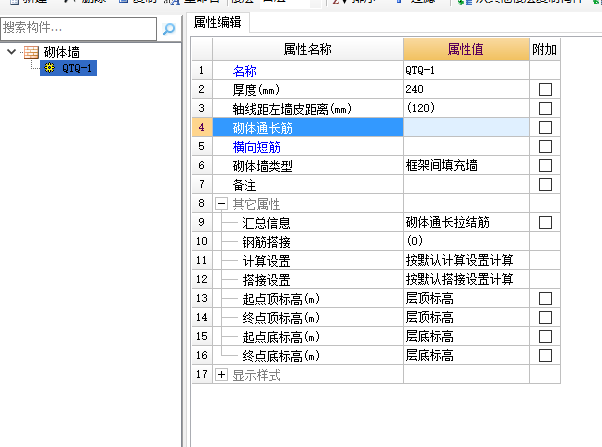
Task: Tick the 起点底标高 附加 checkbox
Action: click(x=545, y=336)
